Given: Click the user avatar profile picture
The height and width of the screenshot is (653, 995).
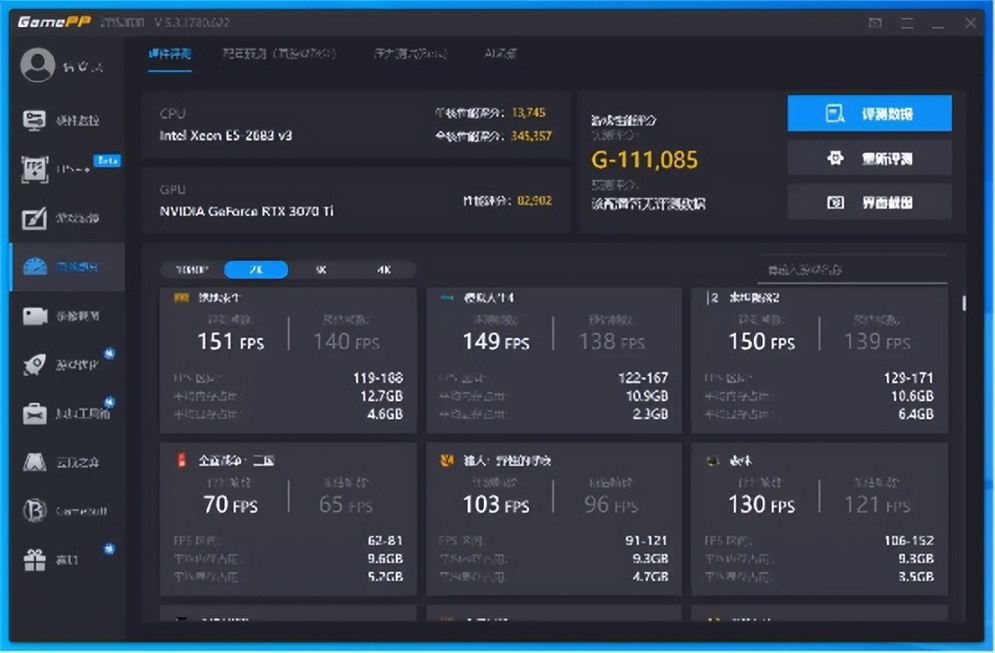Looking at the screenshot, I should (37, 65).
